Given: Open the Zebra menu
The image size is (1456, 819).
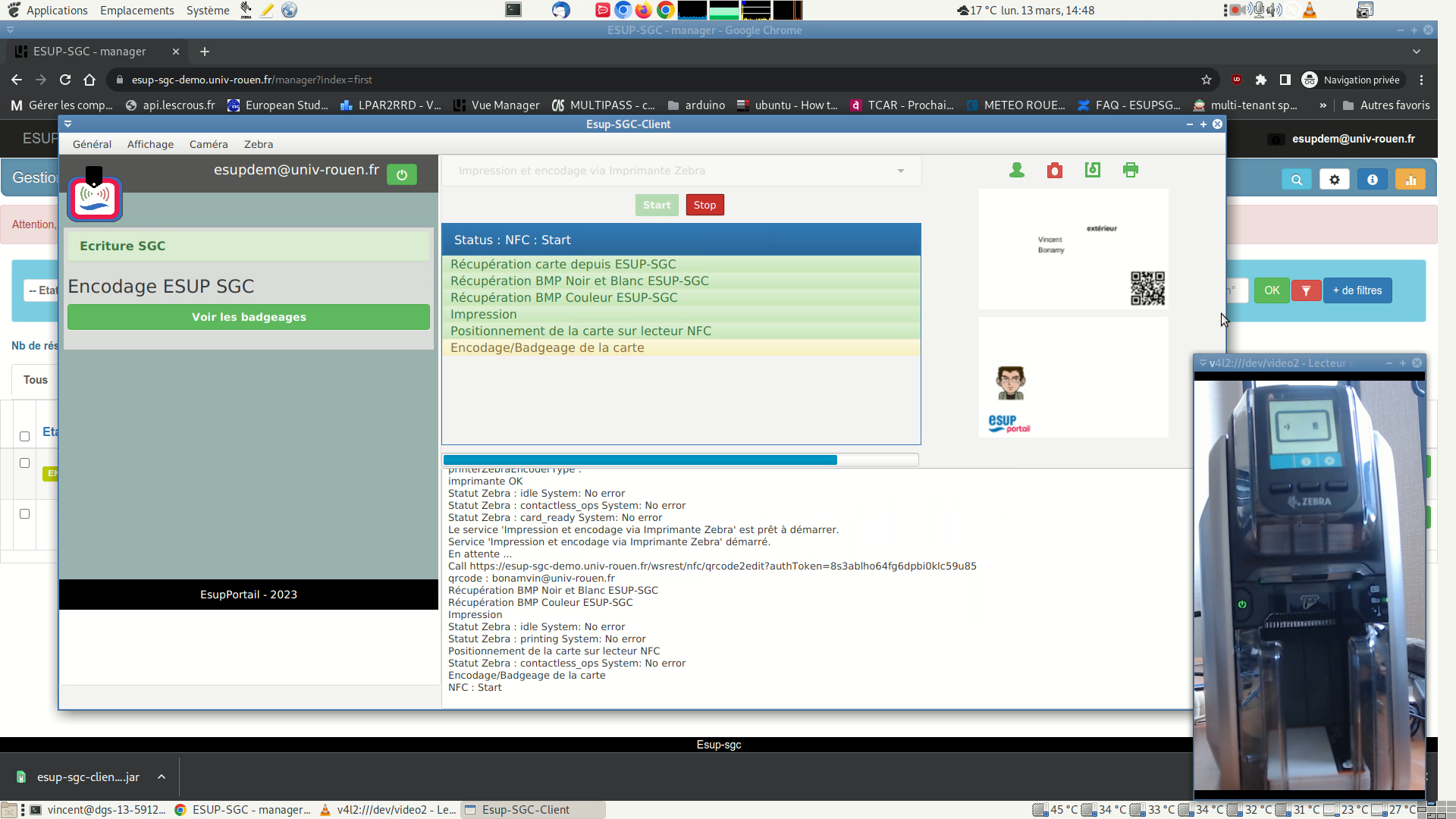Looking at the screenshot, I should [x=258, y=144].
